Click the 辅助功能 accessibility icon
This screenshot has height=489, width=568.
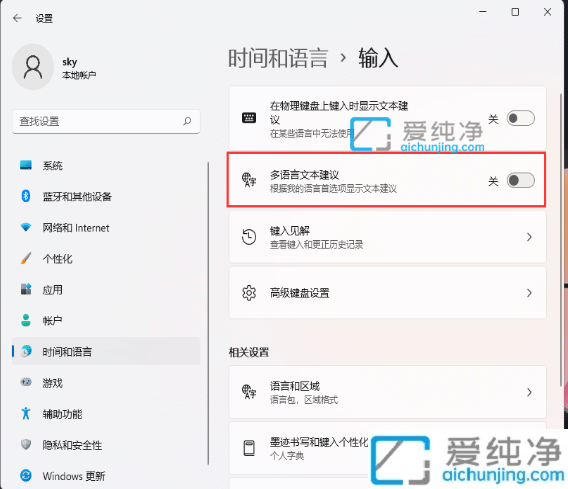coord(26,413)
